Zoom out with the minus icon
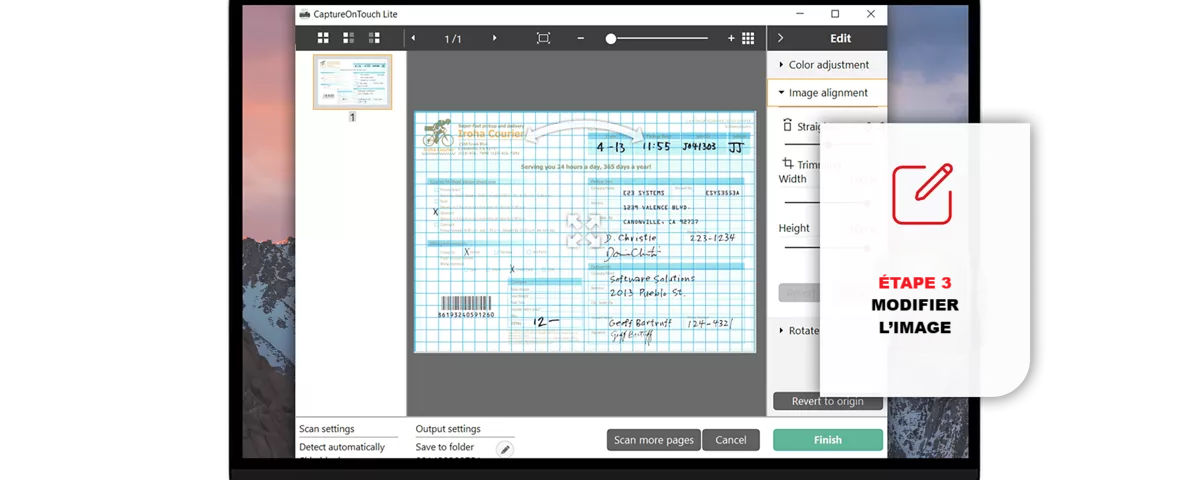Viewport: 1200px width, 480px height. click(x=581, y=38)
